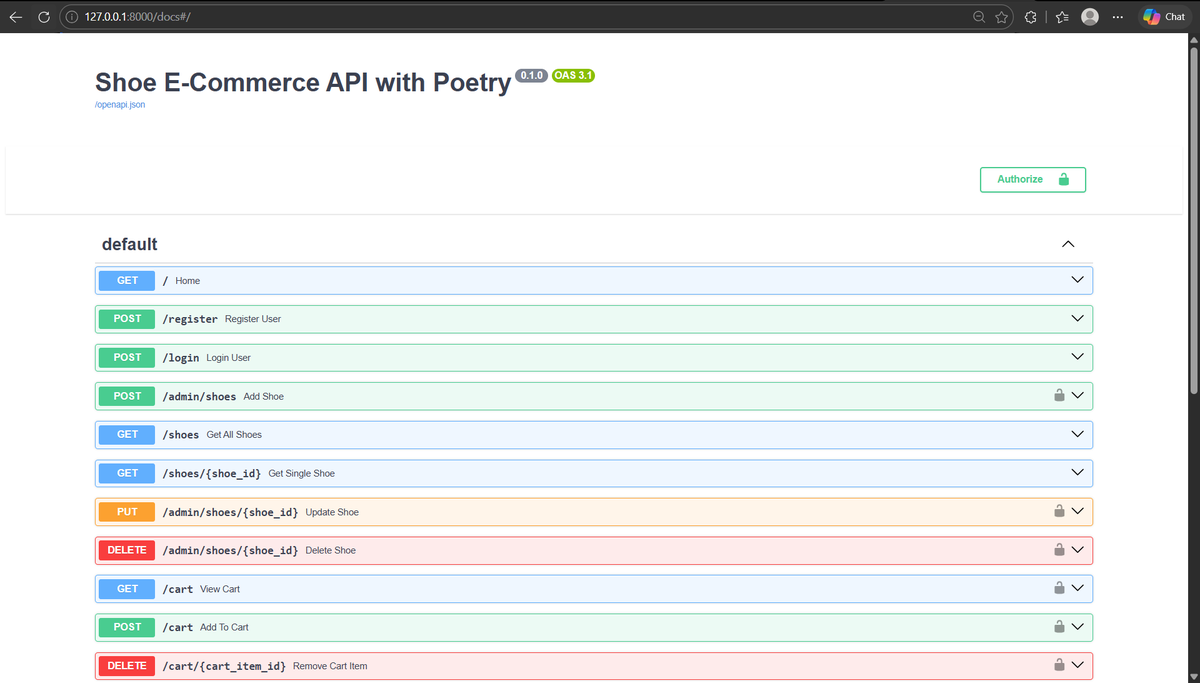Click GET badge on View Cart endpoint
This screenshot has width=1200, height=683.
click(127, 588)
